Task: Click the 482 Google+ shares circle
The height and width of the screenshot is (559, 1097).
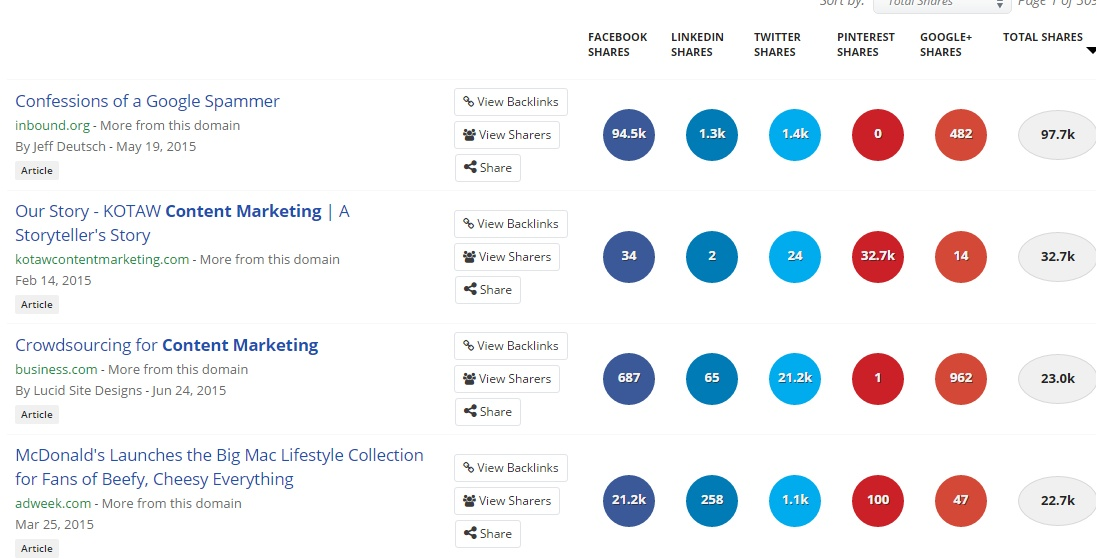Action: point(961,134)
